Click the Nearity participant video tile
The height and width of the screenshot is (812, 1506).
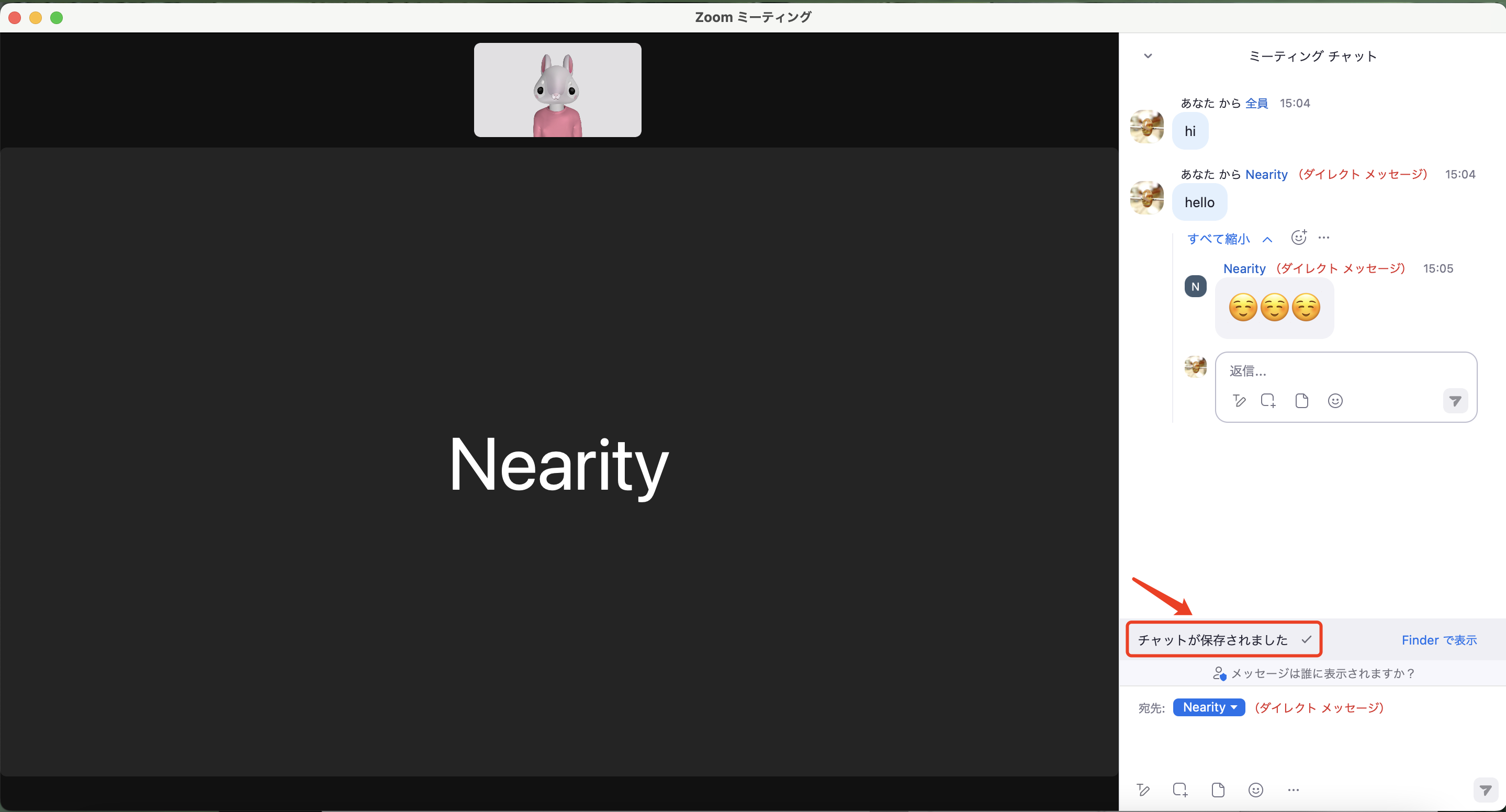coord(558,462)
